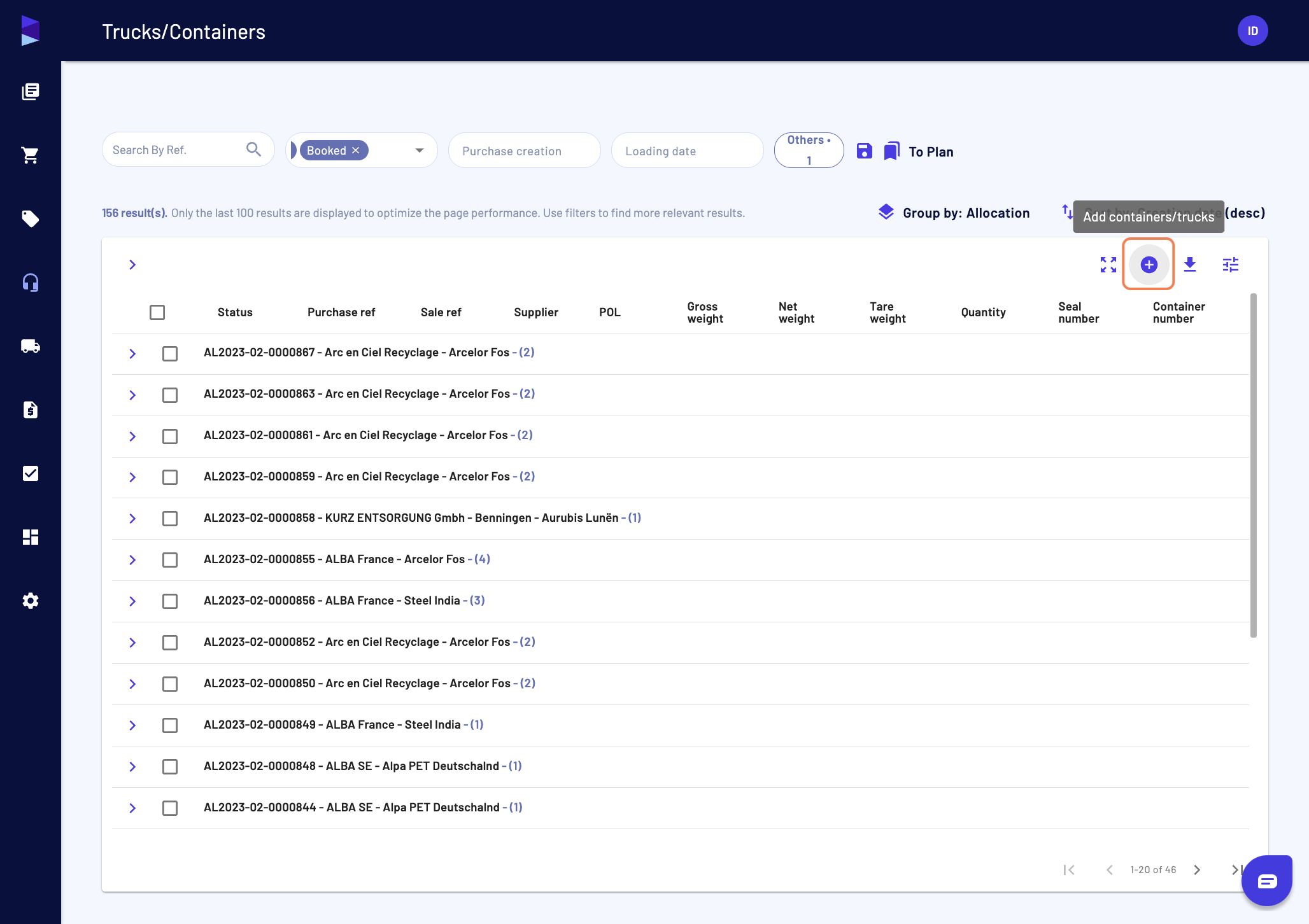Screen dimensions: 1309x924
Task: Click the AL2023-02-0000852 row title
Action: pyautogui.click(x=369, y=642)
